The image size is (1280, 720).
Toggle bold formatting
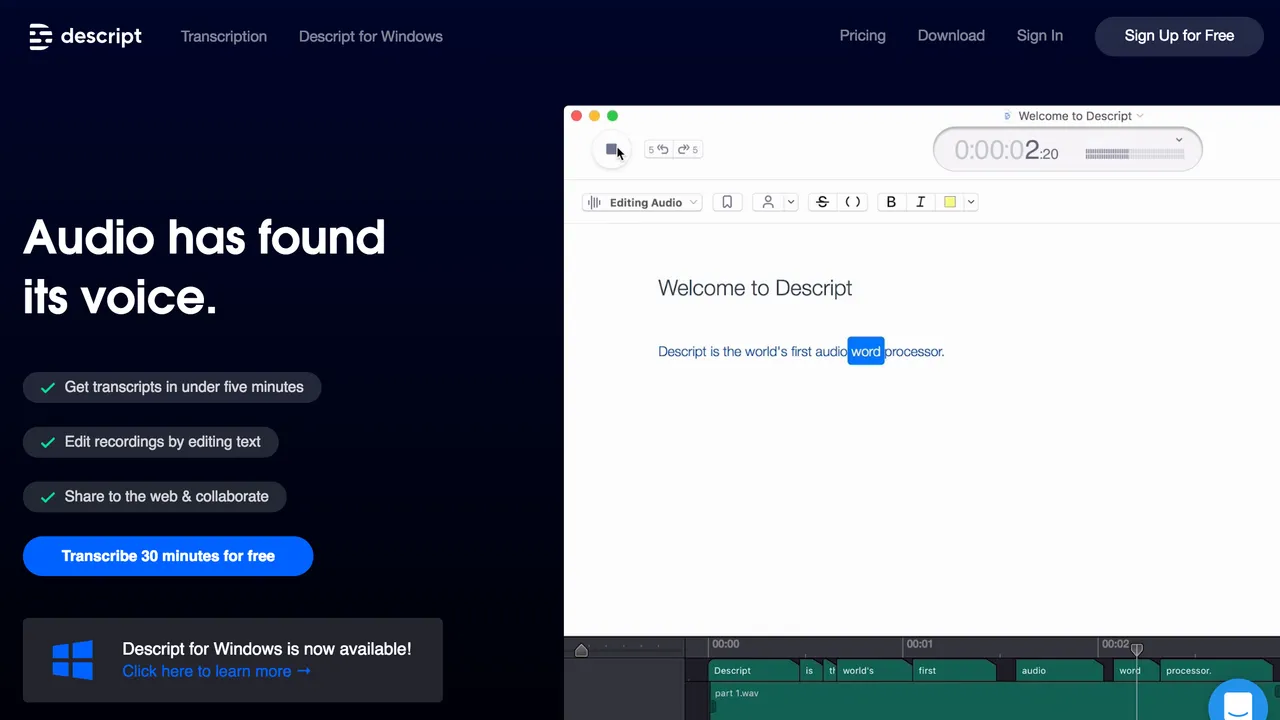coord(891,202)
